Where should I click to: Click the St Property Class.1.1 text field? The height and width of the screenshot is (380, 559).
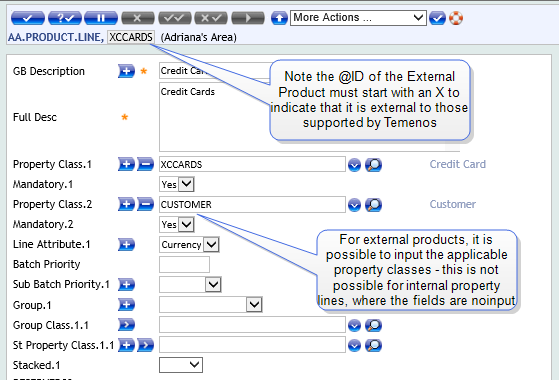tap(252, 345)
